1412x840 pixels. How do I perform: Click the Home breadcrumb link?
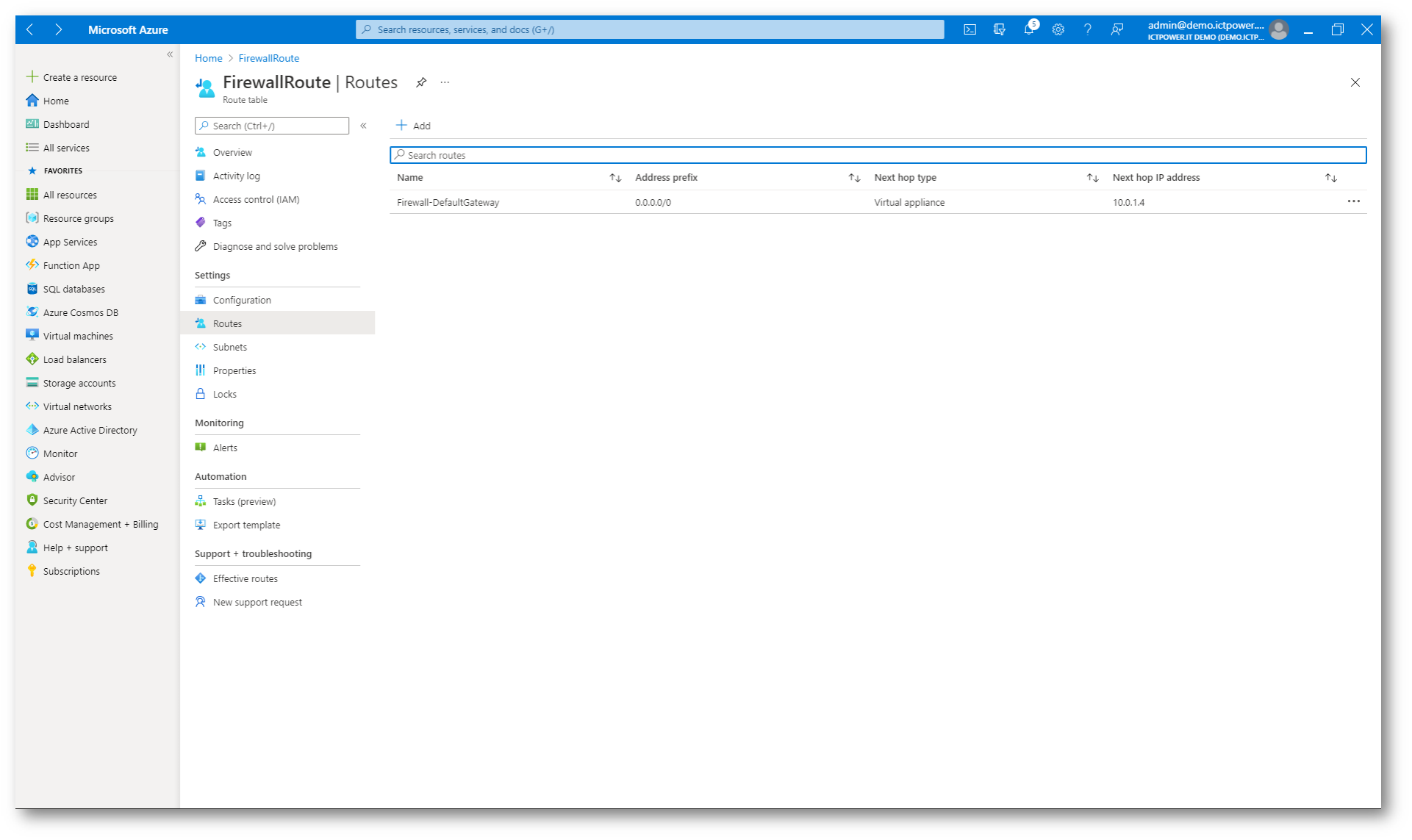208,58
